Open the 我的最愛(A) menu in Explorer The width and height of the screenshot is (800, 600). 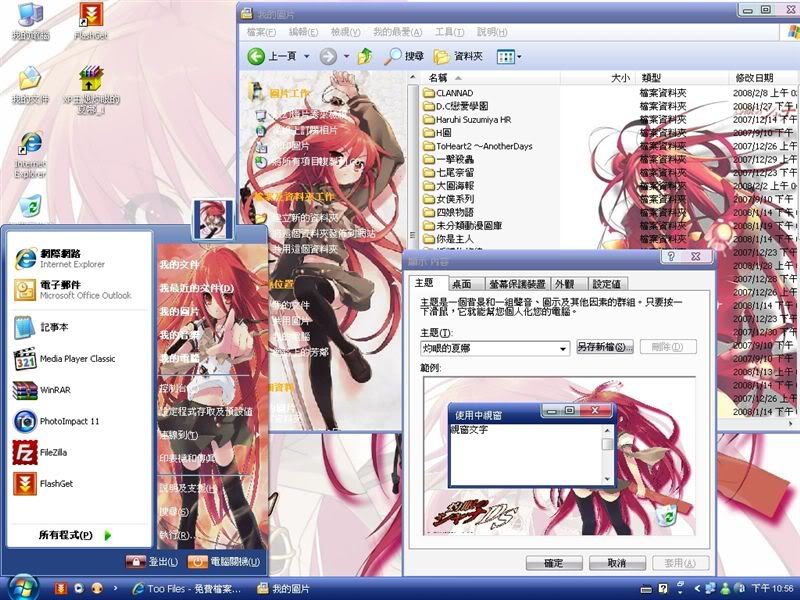[397, 32]
